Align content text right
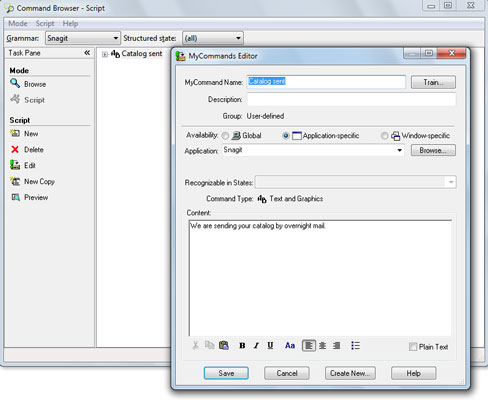The image size is (488, 400). coord(337,346)
